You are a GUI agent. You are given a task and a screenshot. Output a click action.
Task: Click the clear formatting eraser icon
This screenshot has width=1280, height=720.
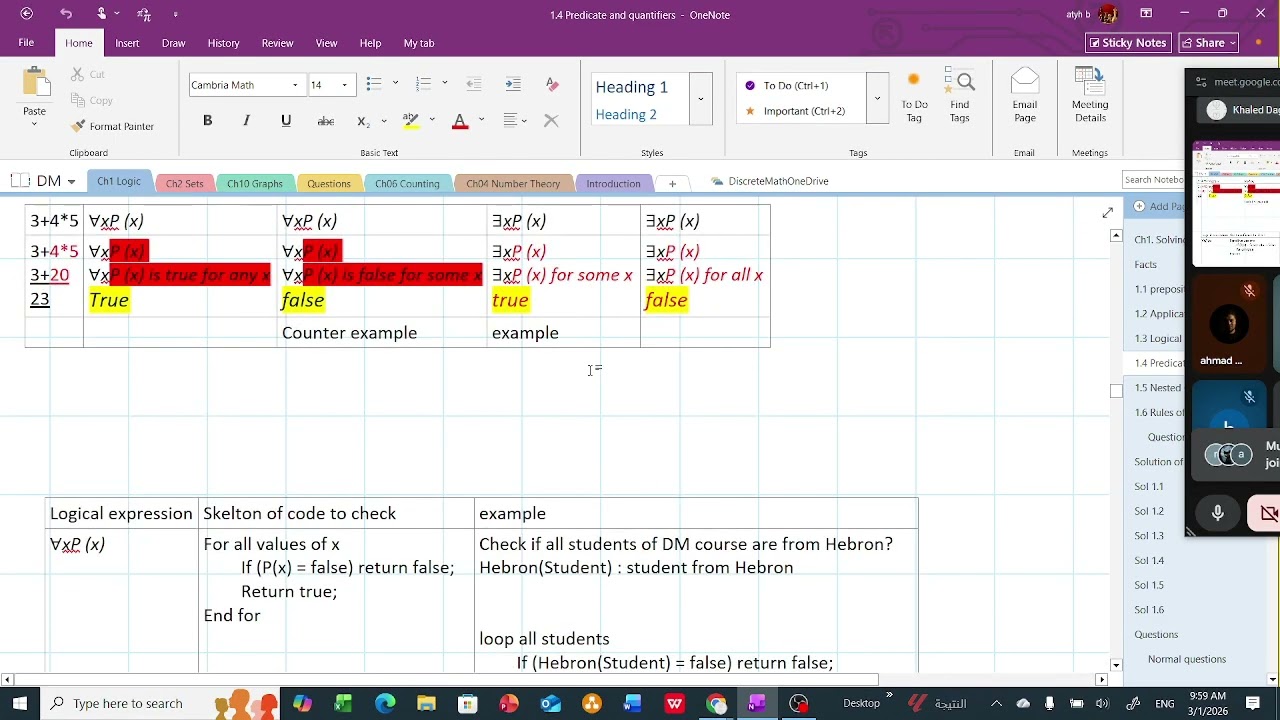tap(552, 84)
